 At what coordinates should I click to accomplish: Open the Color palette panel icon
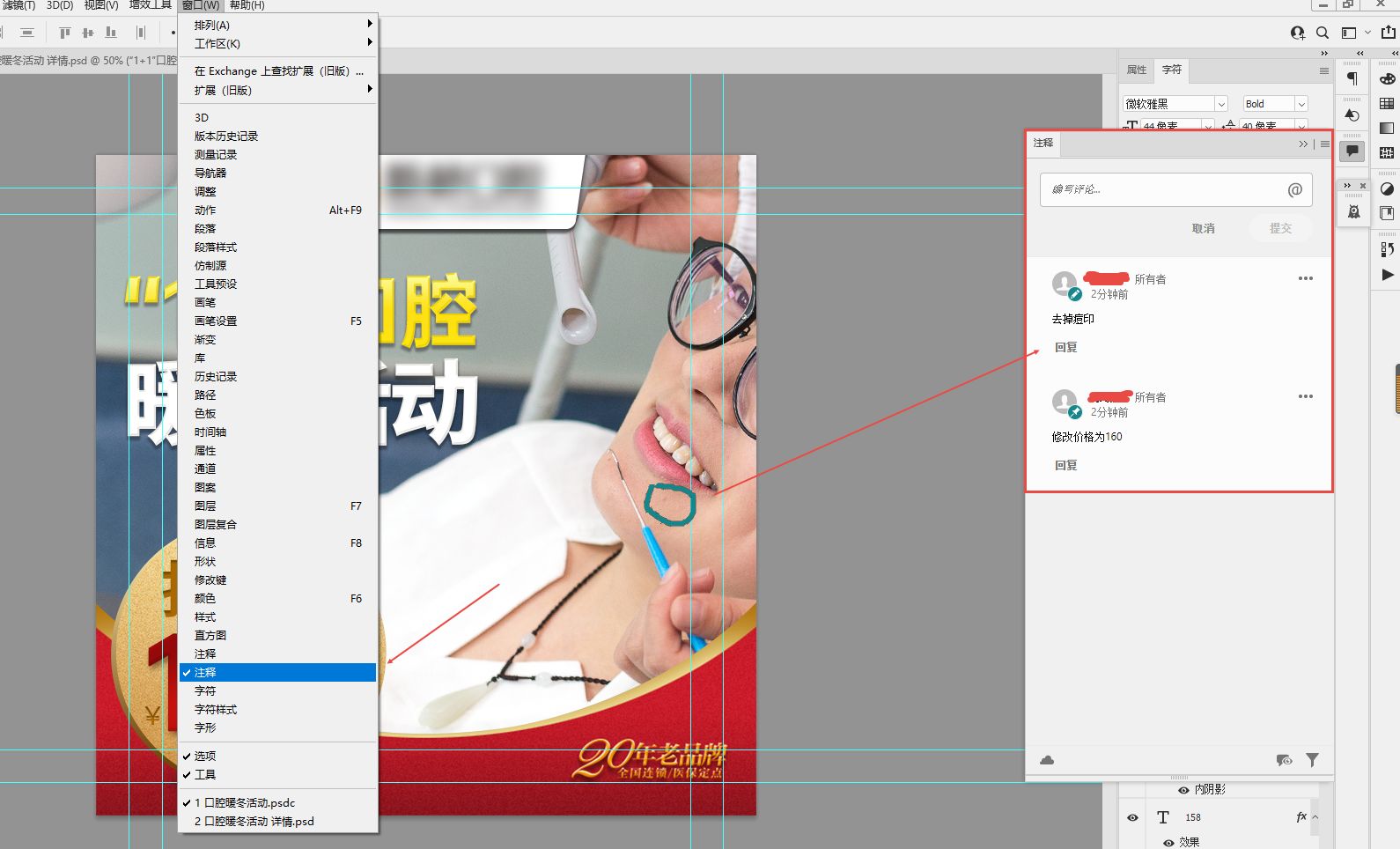[1387, 79]
